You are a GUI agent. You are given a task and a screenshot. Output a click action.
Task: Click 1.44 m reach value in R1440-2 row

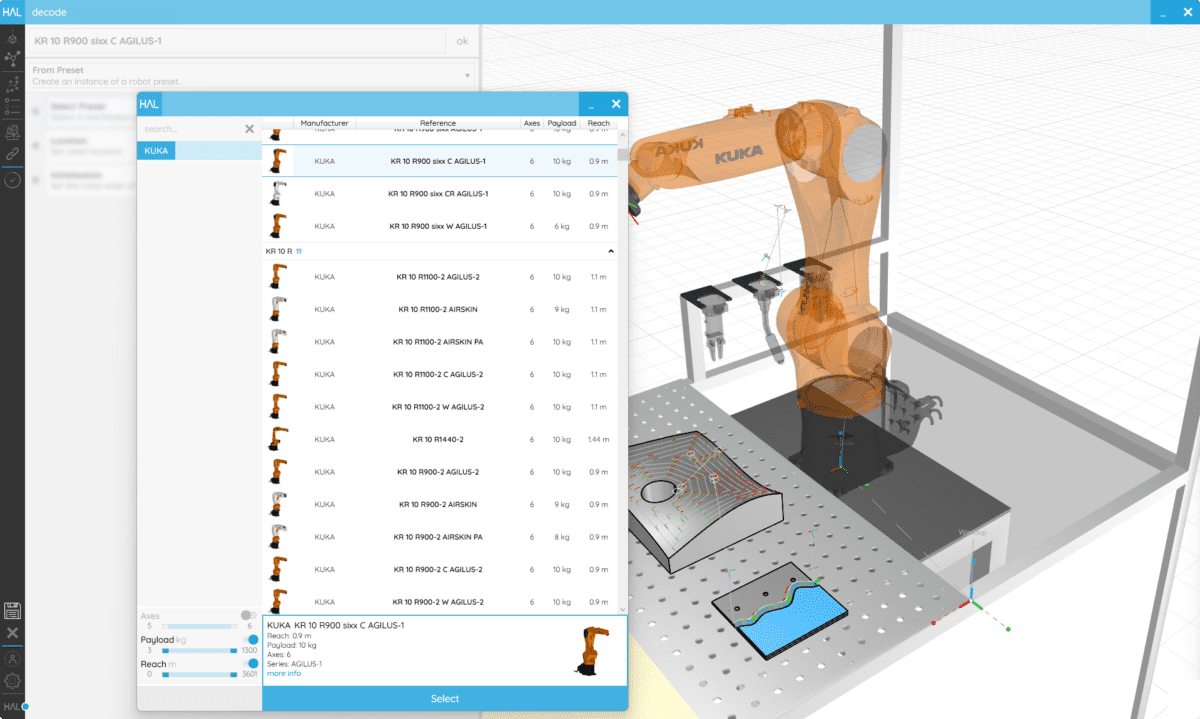pos(599,439)
